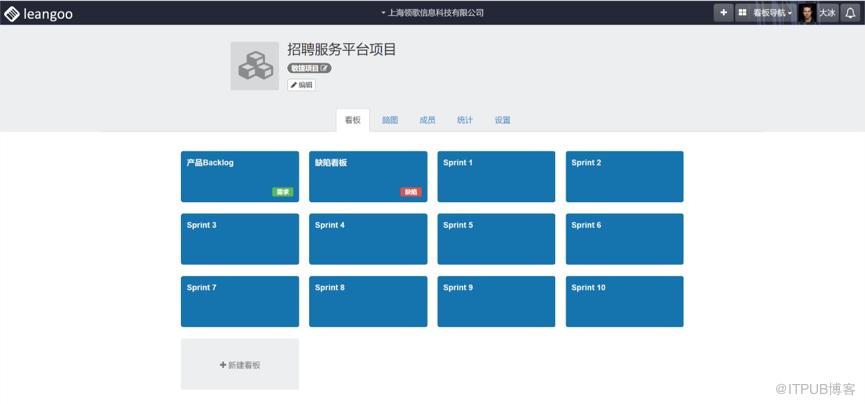Screen dimensions: 865x404
Task: Open the Sprint 10 board card
Action: (624, 301)
